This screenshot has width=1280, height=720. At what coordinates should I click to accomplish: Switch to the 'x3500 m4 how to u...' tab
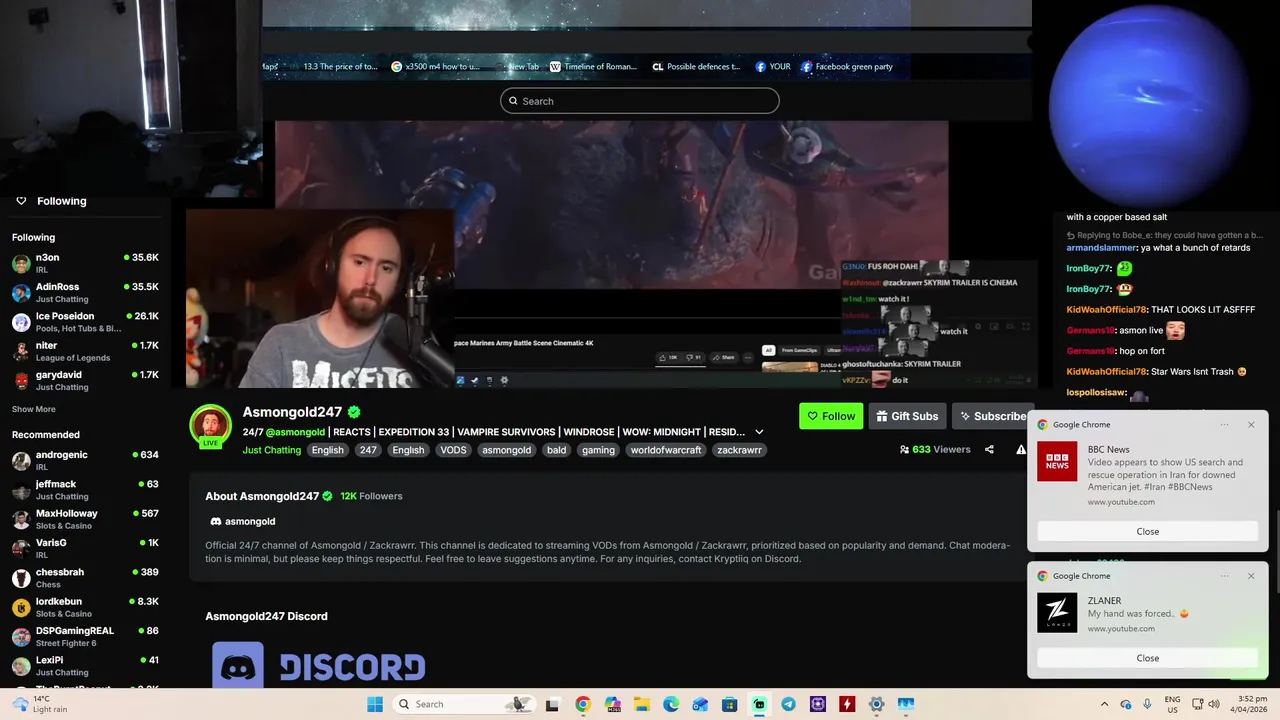tap(436, 67)
